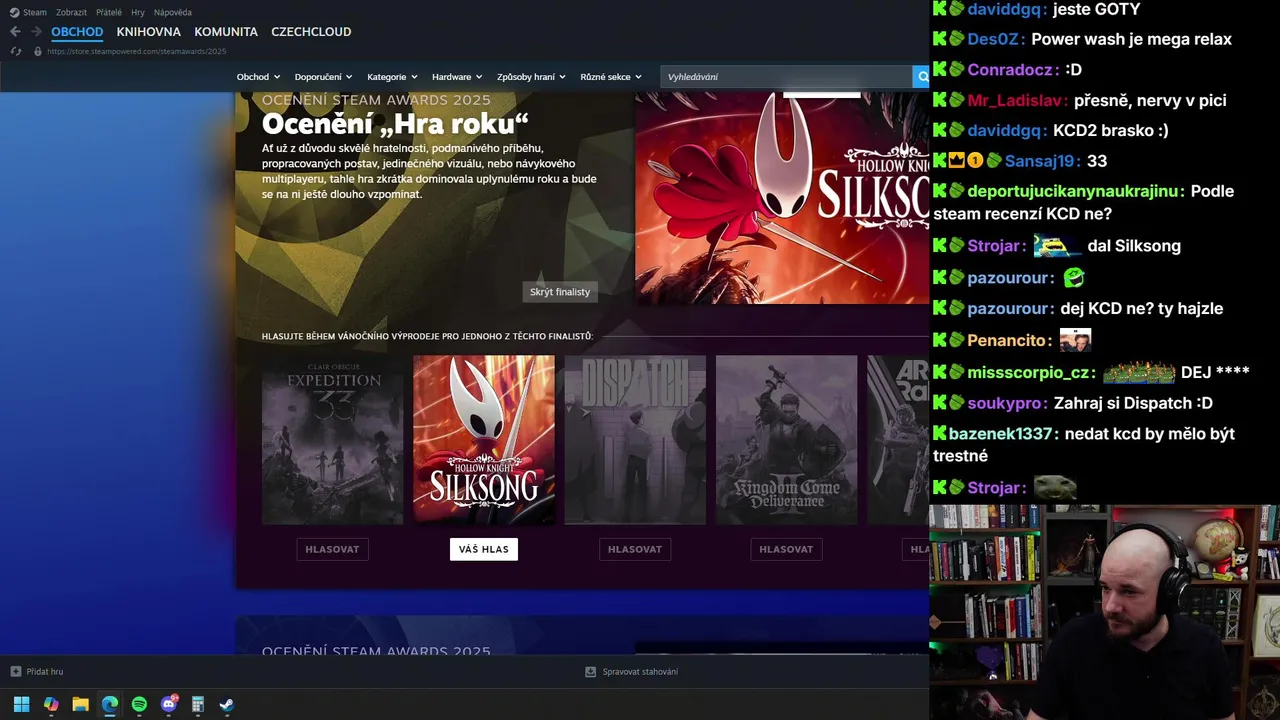
Task: Select the Dispatch game cover
Action: (635, 439)
